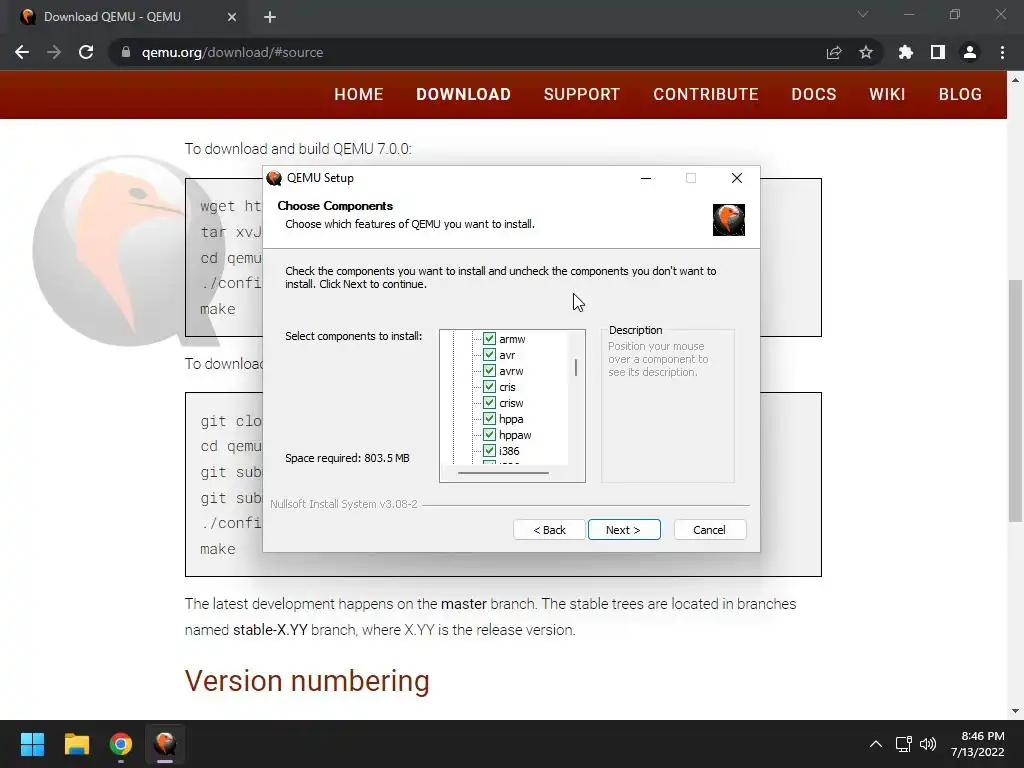Open clock and date 8:46 PM
This screenshot has height=768, width=1024.
978,744
